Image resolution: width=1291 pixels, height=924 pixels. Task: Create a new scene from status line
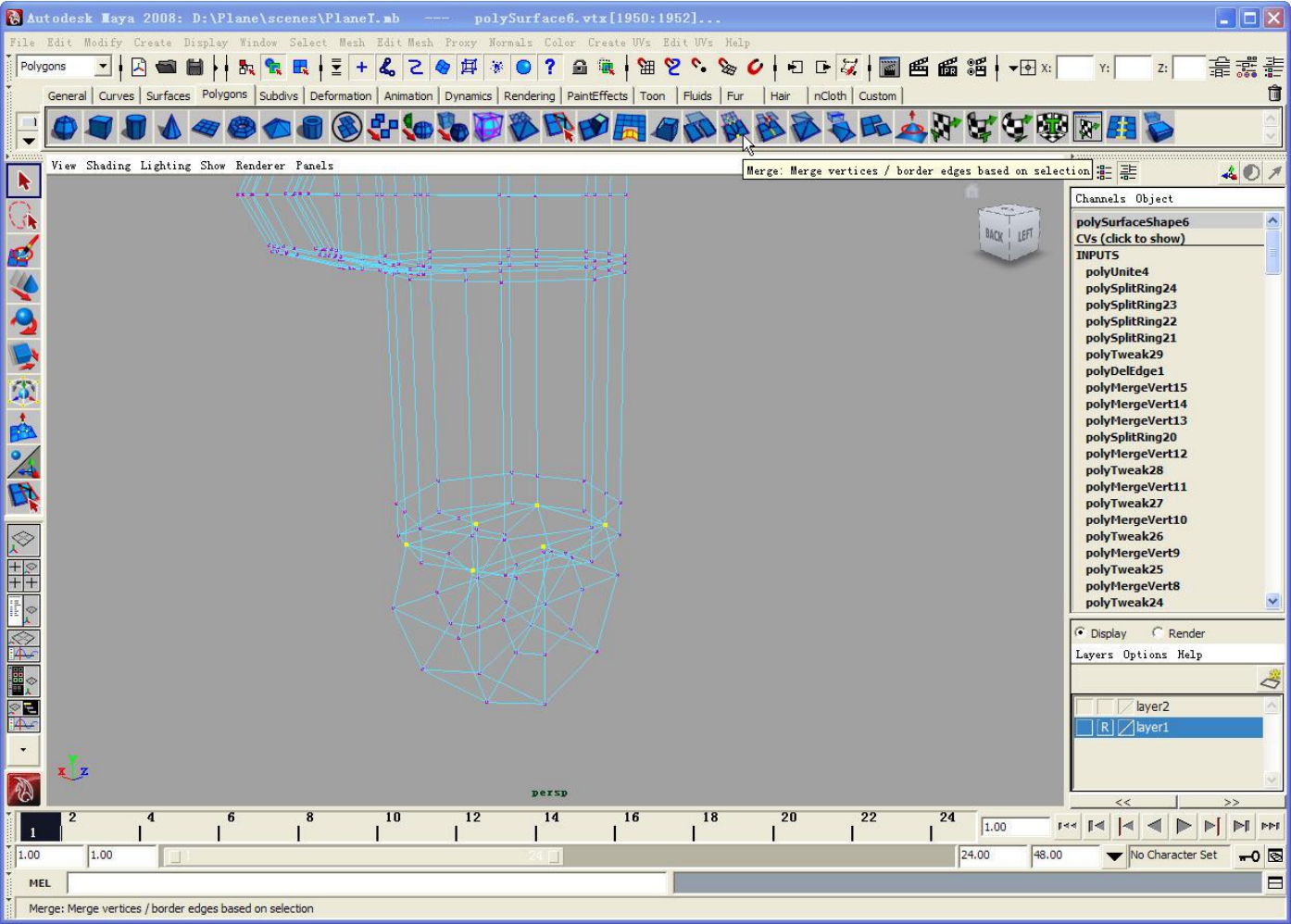tap(139, 67)
